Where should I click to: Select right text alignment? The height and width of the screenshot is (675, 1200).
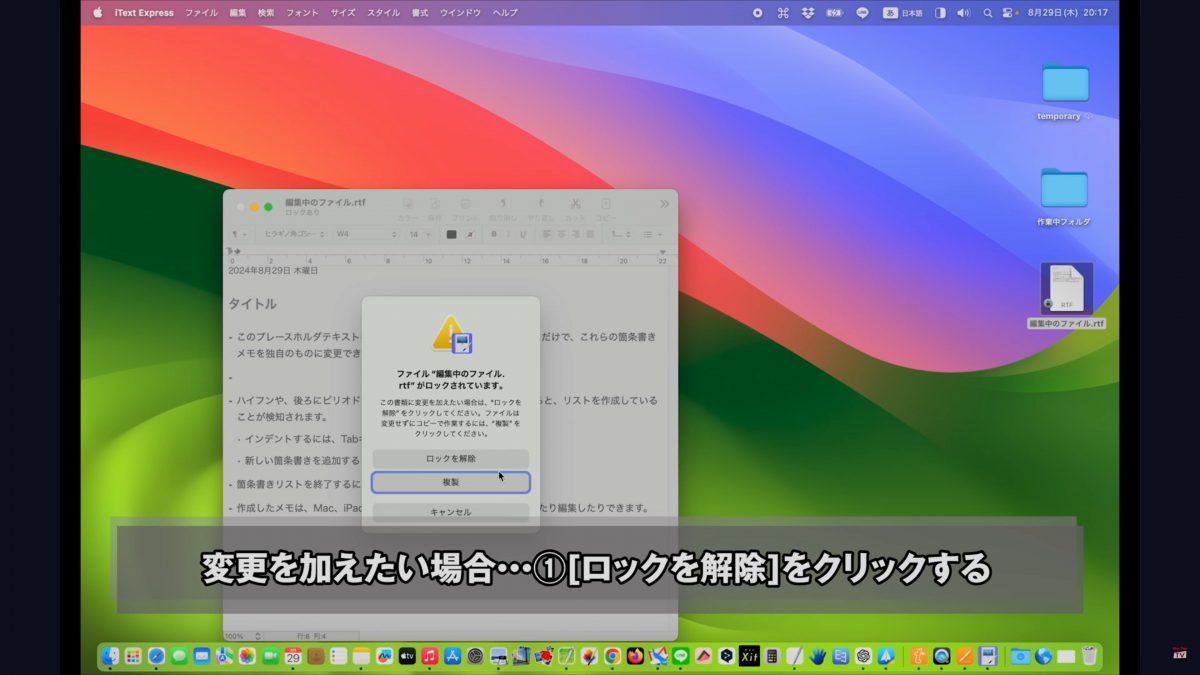(x=578, y=234)
